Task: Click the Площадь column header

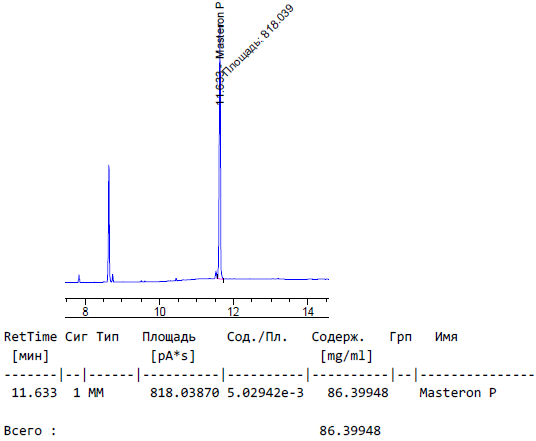Action: point(169,337)
